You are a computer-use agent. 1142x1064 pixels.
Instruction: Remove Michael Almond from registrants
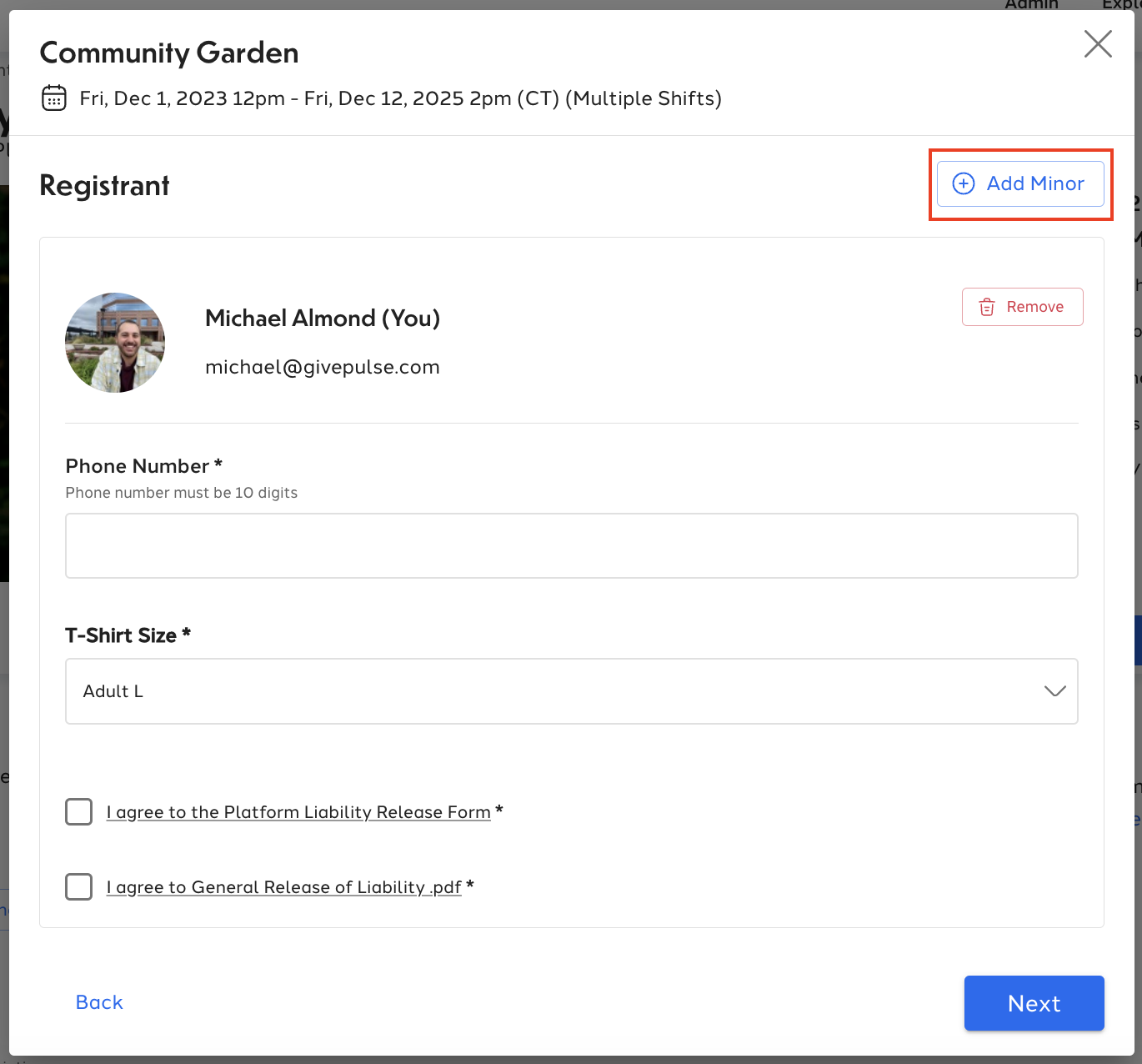point(1022,307)
